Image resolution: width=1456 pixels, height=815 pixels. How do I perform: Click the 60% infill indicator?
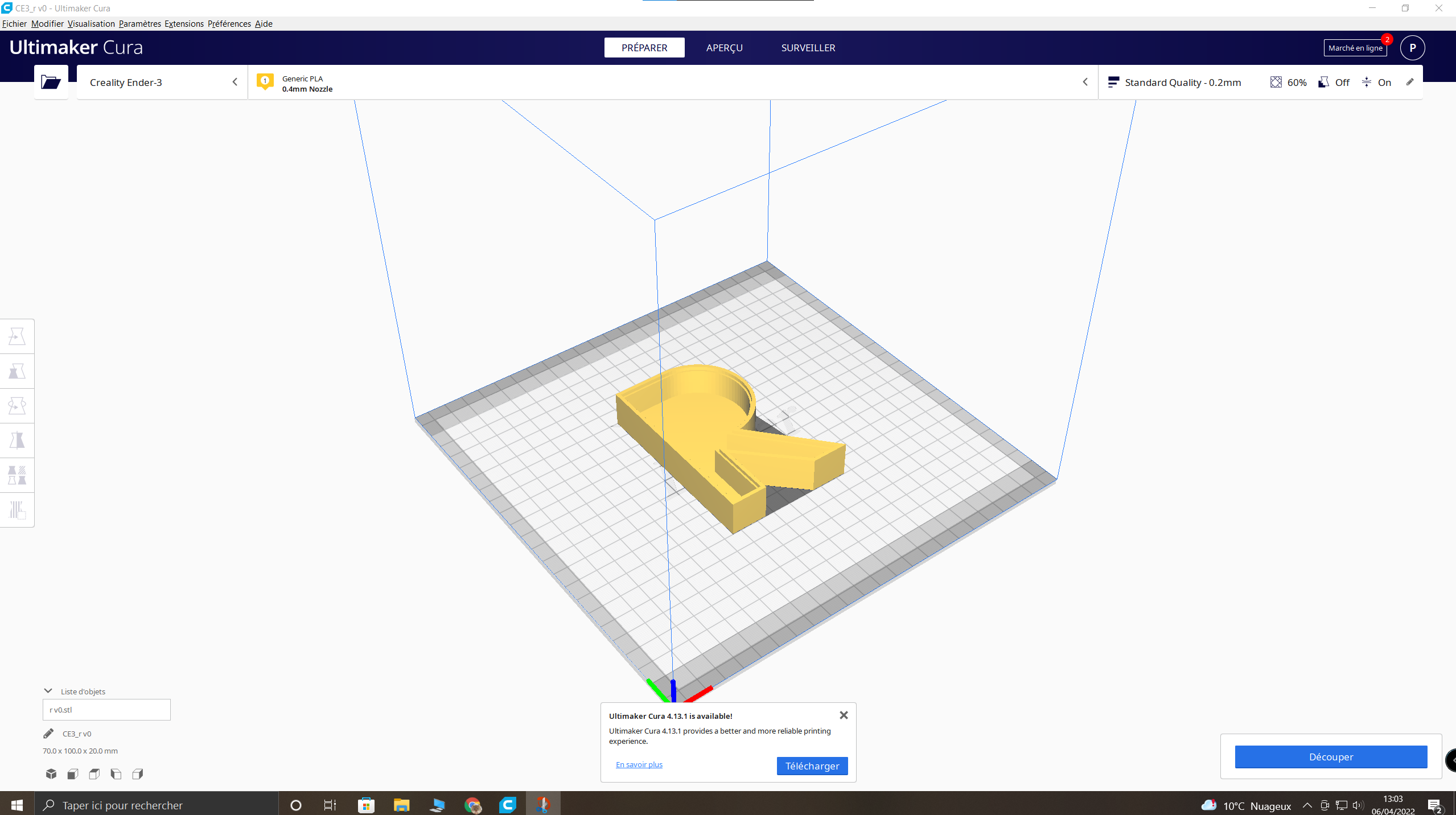pos(1289,83)
